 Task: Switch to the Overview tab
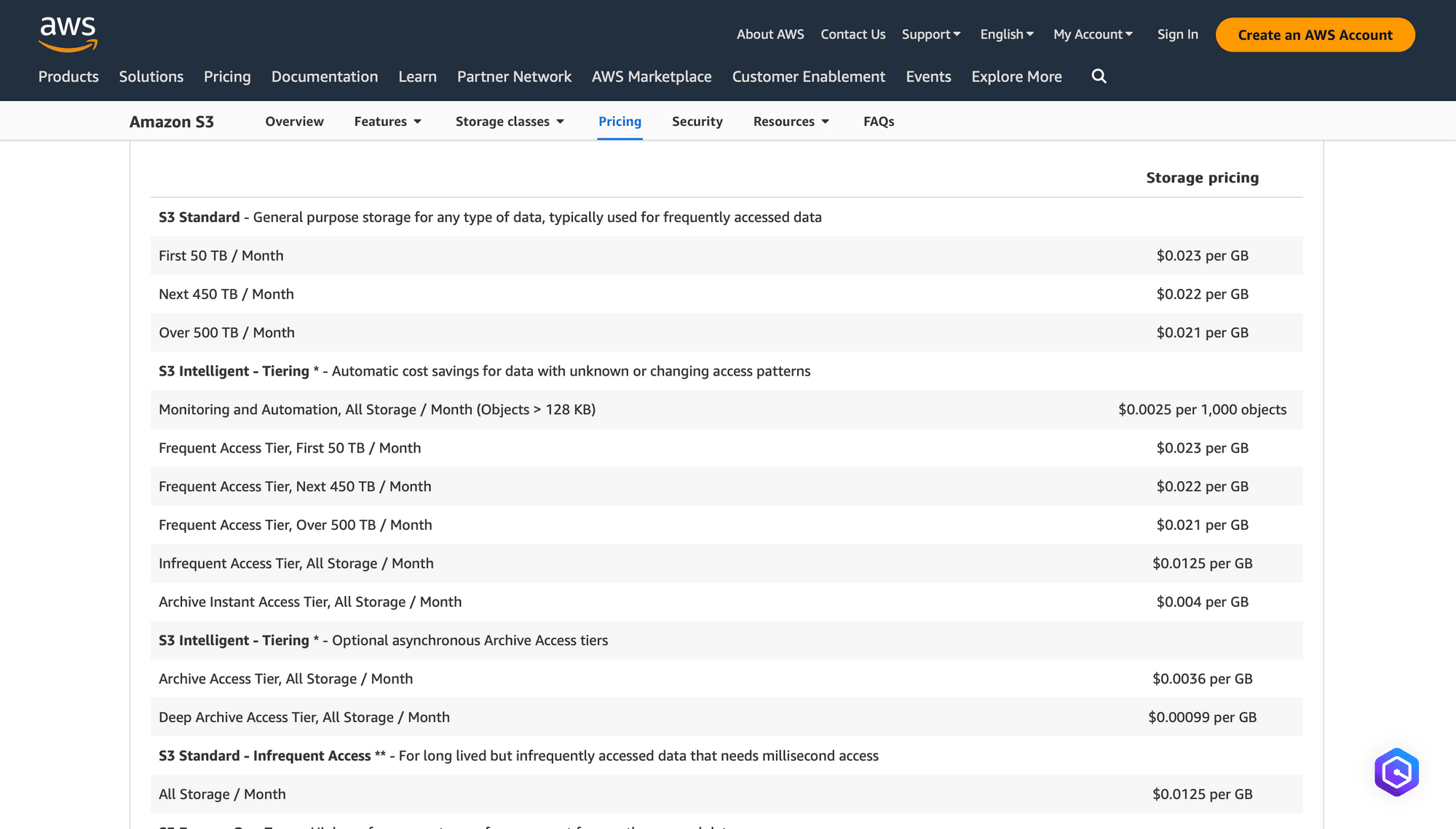click(x=294, y=122)
